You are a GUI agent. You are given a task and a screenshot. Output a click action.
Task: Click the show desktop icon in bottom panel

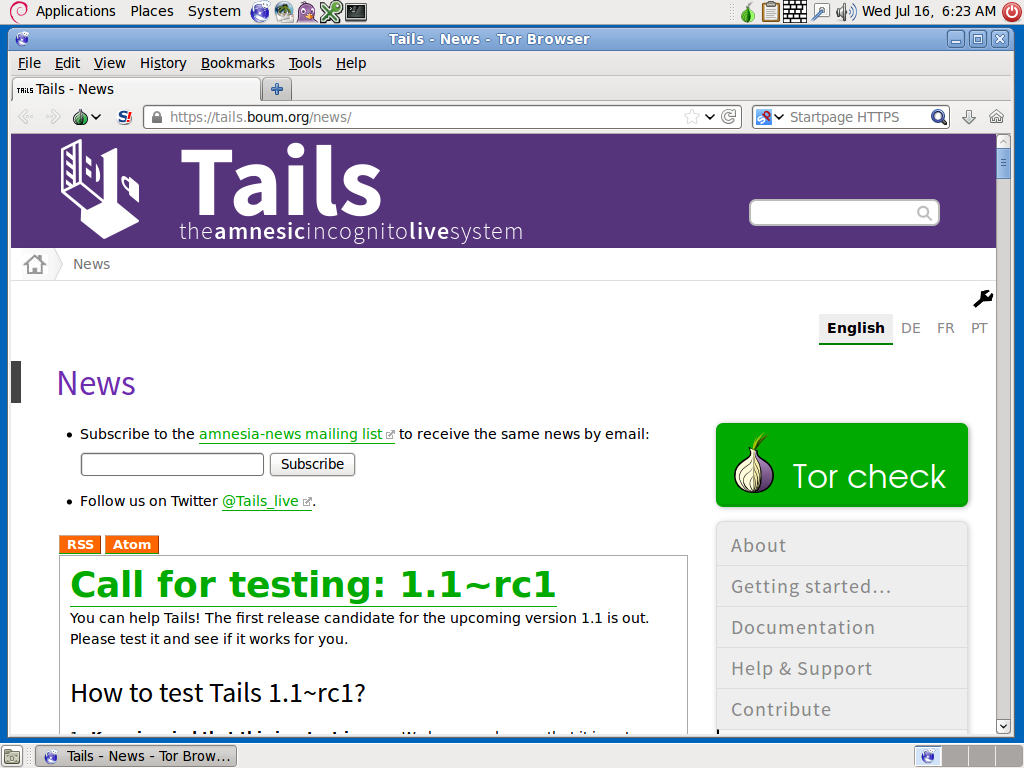click(x=12, y=756)
